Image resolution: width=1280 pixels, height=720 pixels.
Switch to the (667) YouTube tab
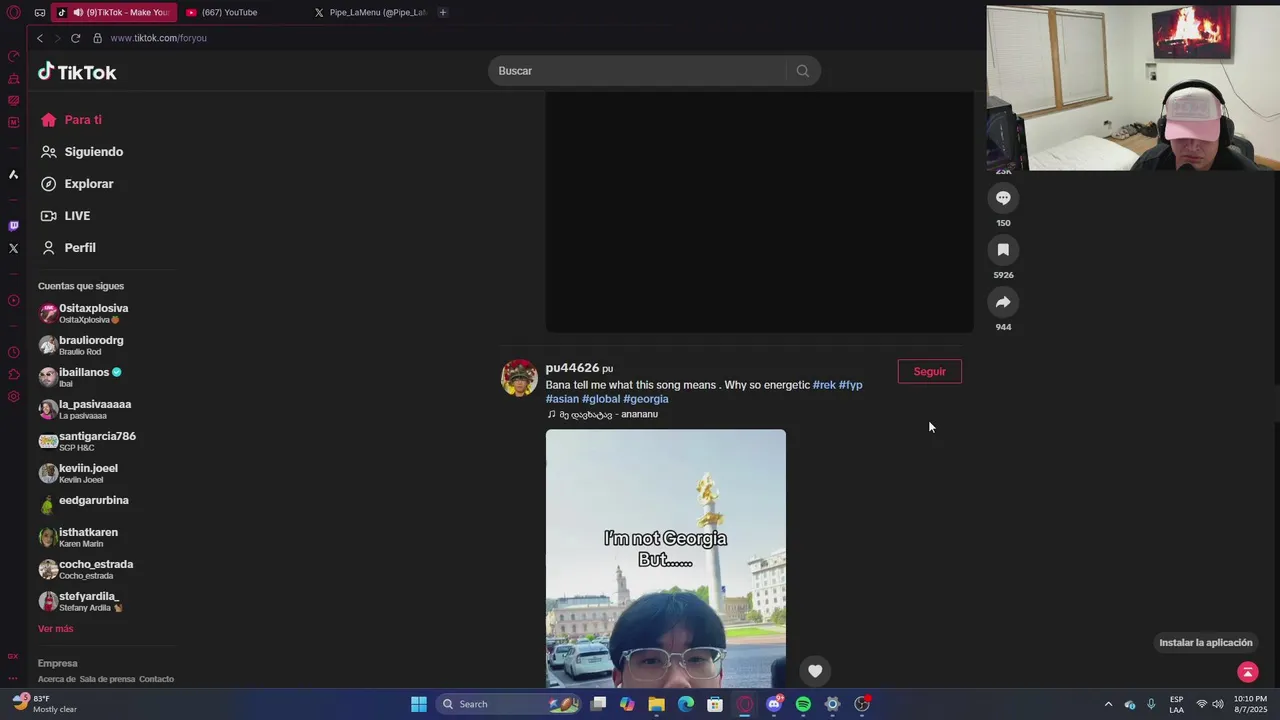229,13
